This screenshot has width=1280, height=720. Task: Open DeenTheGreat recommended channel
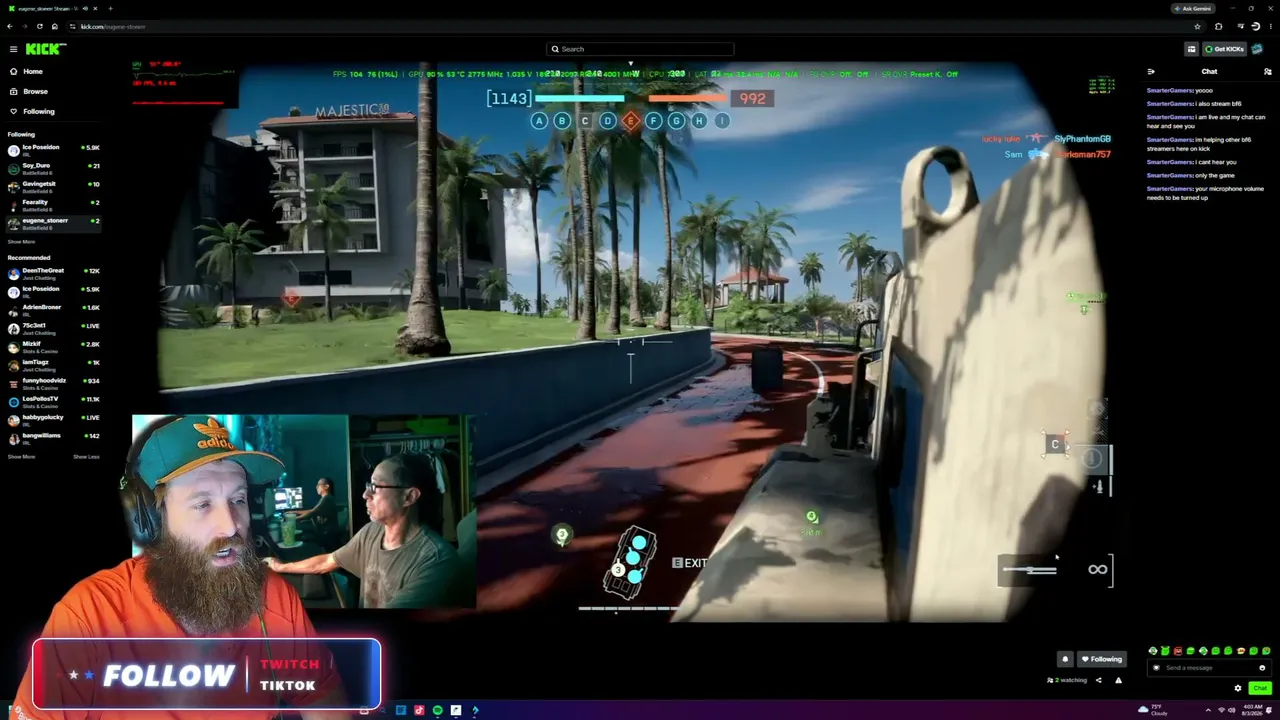(x=54, y=273)
